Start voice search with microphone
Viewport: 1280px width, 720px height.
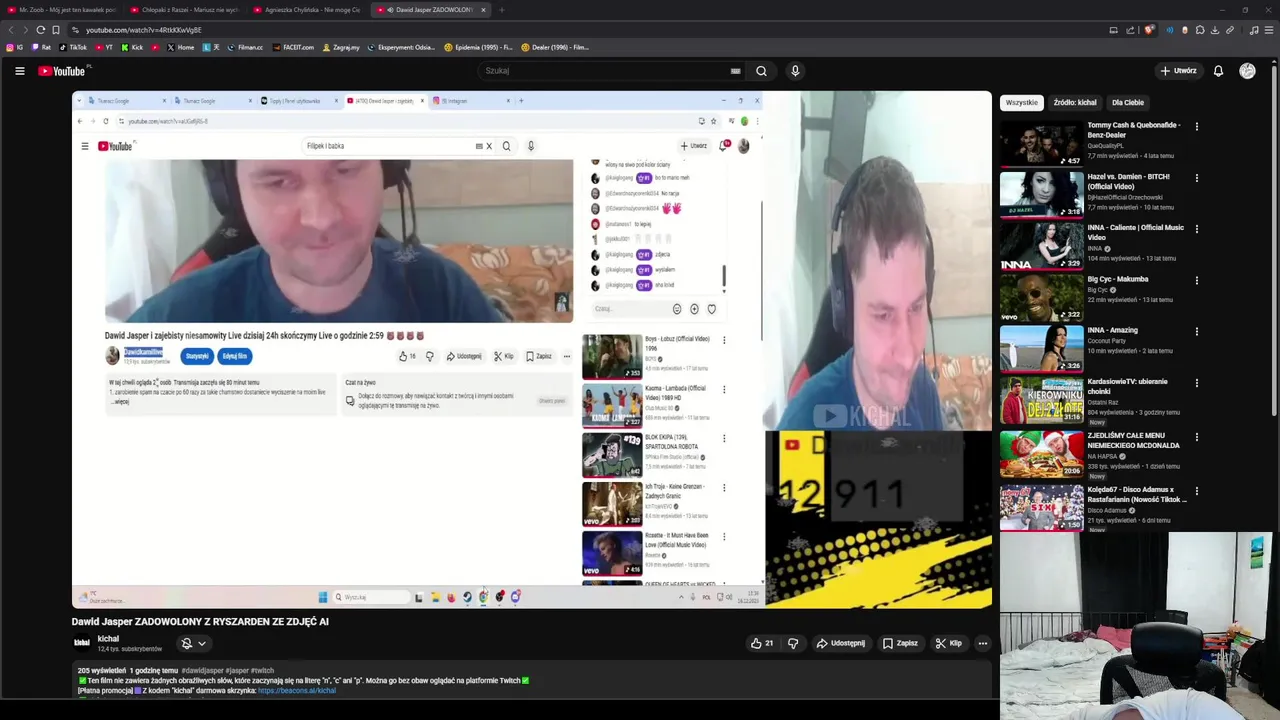pyautogui.click(x=795, y=71)
